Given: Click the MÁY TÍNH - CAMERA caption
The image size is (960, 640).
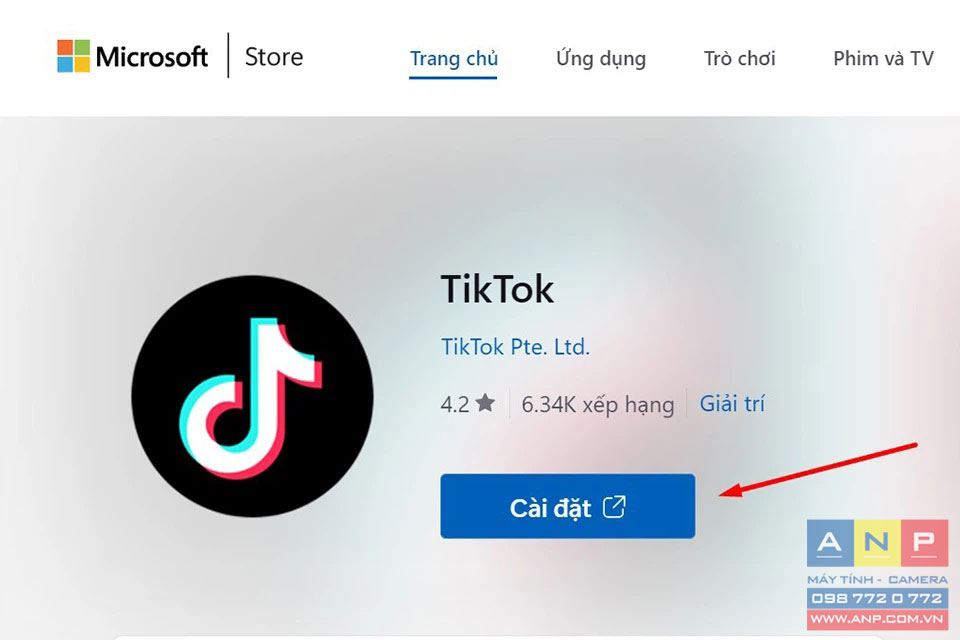Looking at the screenshot, I should [877, 579].
